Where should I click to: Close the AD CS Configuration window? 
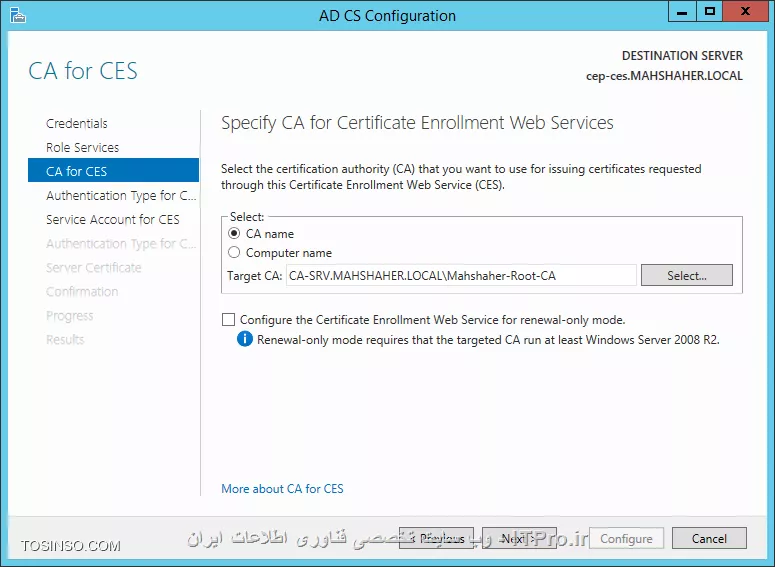coord(745,11)
